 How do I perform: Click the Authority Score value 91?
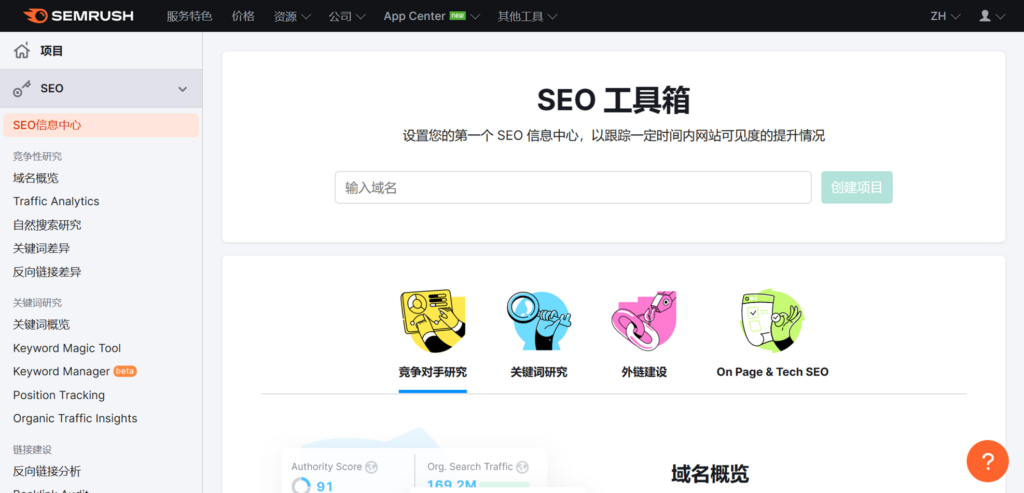325,486
